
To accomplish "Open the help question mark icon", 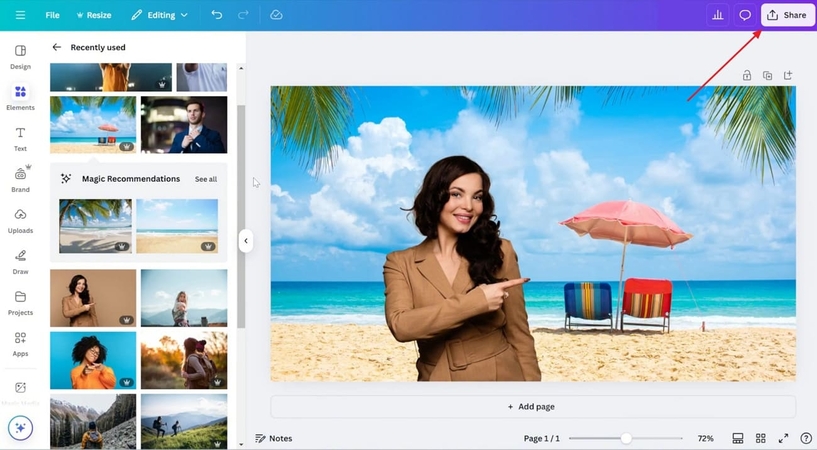I will click(806, 439).
